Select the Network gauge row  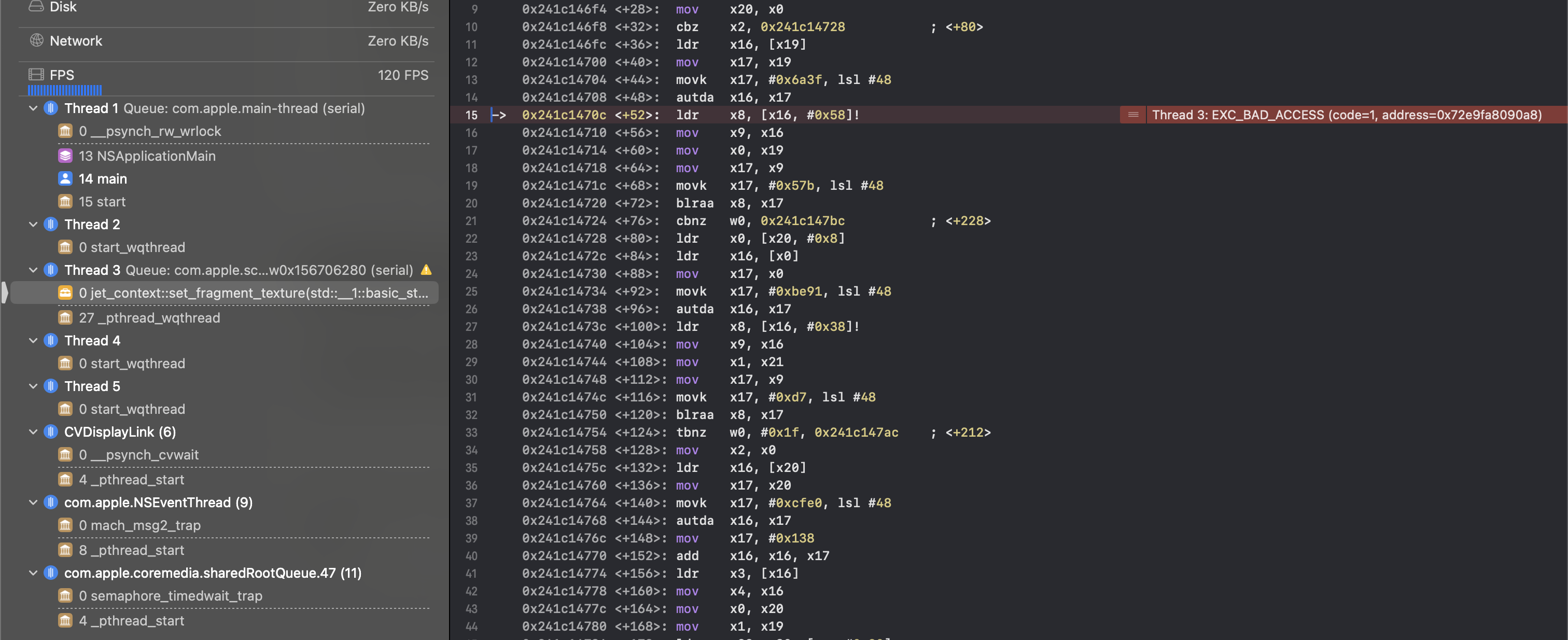pyautogui.click(x=227, y=41)
